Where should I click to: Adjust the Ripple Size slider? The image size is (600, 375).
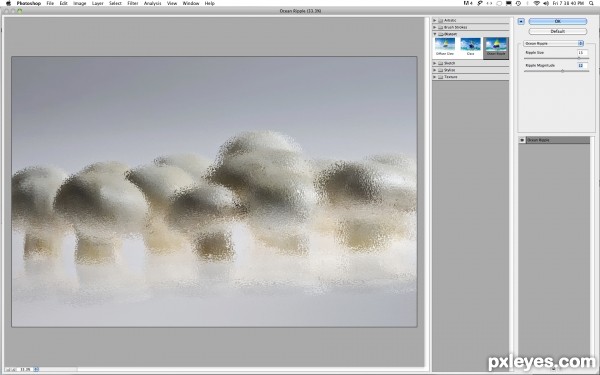pos(579,58)
